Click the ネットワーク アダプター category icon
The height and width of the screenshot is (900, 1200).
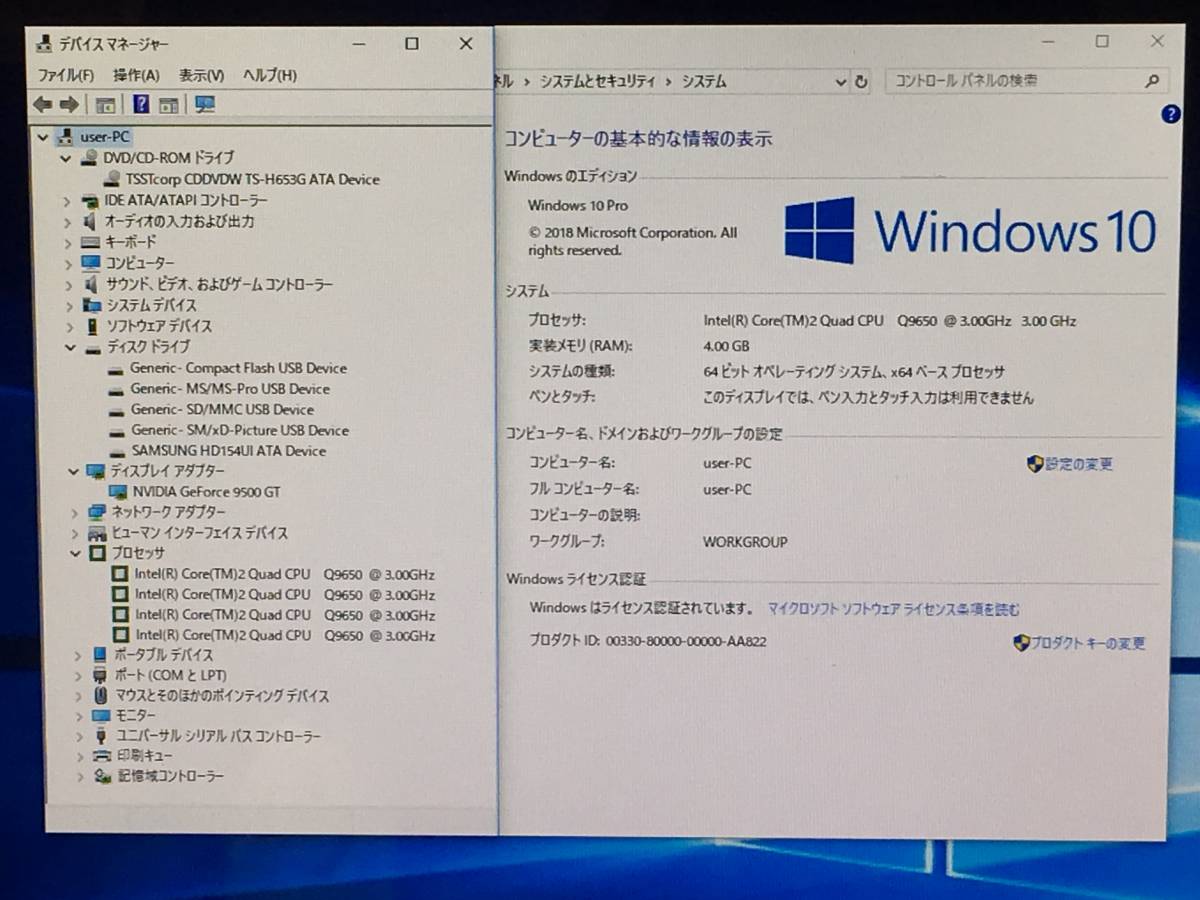click(96, 512)
